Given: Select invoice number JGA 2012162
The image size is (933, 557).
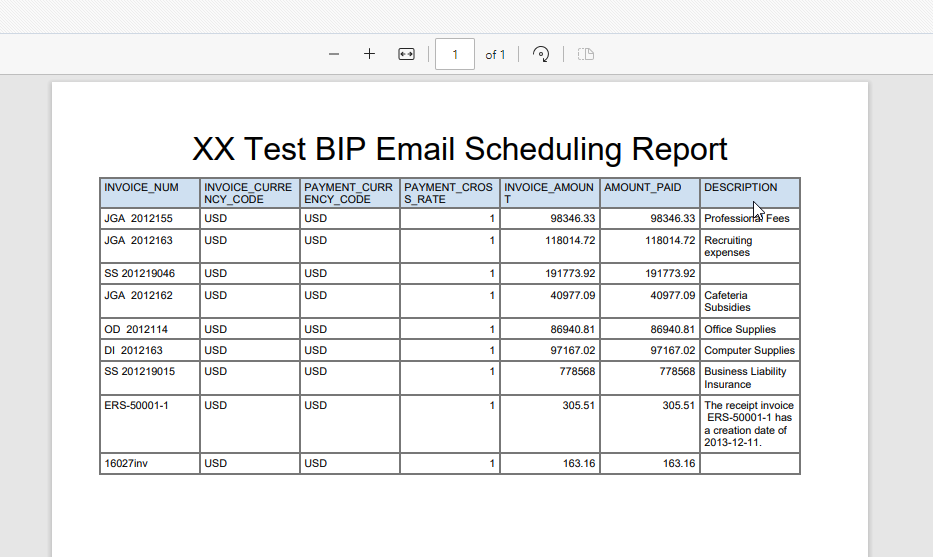Looking at the screenshot, I should tap(139, 295).
